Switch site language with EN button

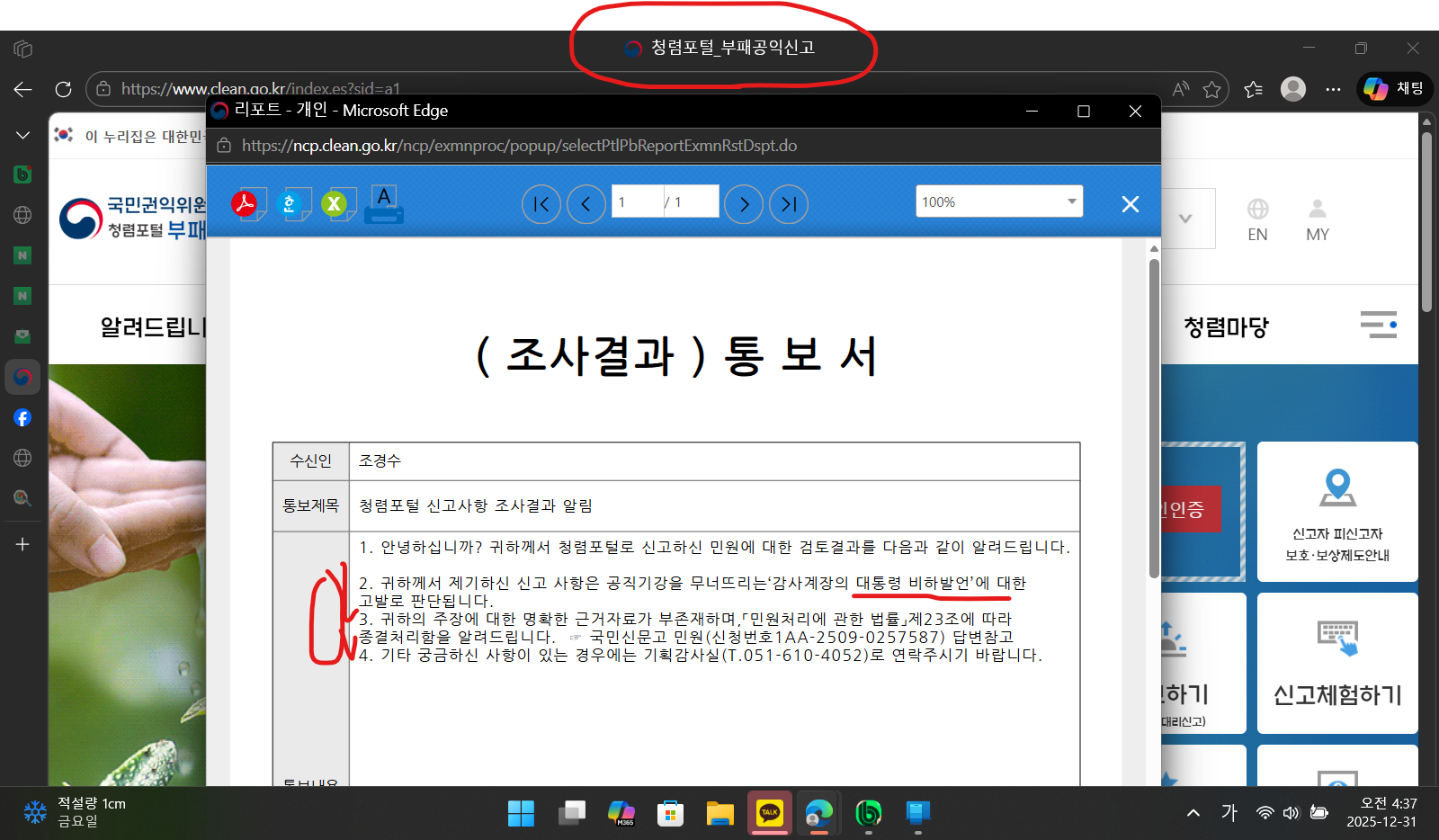[1257, 220]
